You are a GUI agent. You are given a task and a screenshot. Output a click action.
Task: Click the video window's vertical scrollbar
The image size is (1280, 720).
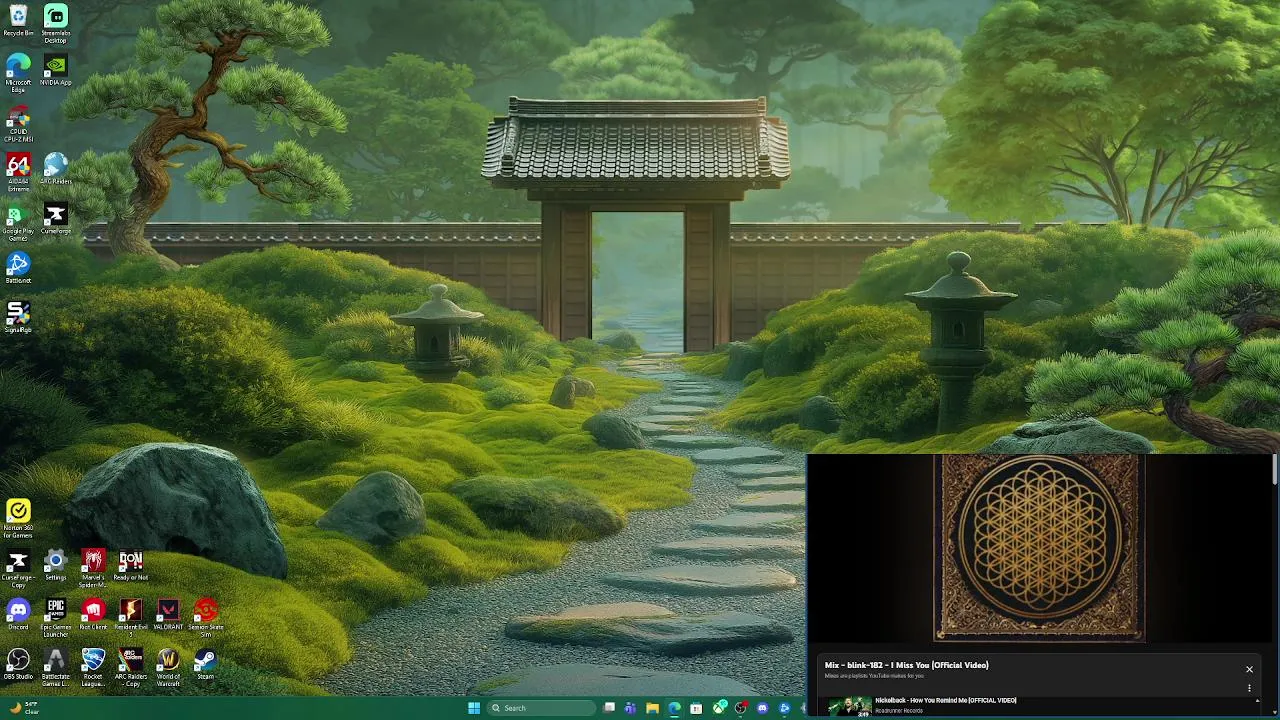click(1274, 470)
